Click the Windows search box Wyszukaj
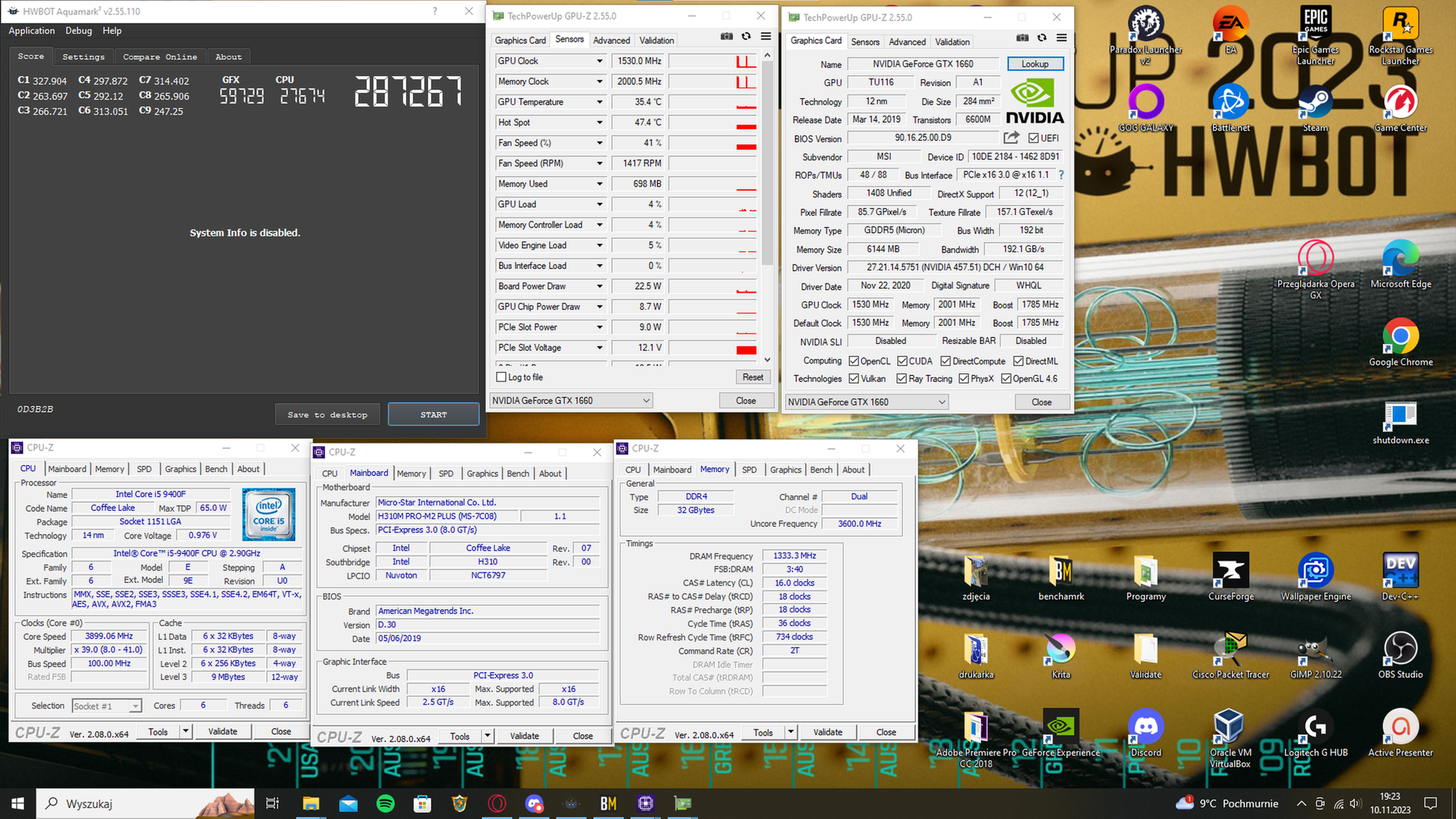Viewport: 1456px width, 819px height. [x=144, y=803]
